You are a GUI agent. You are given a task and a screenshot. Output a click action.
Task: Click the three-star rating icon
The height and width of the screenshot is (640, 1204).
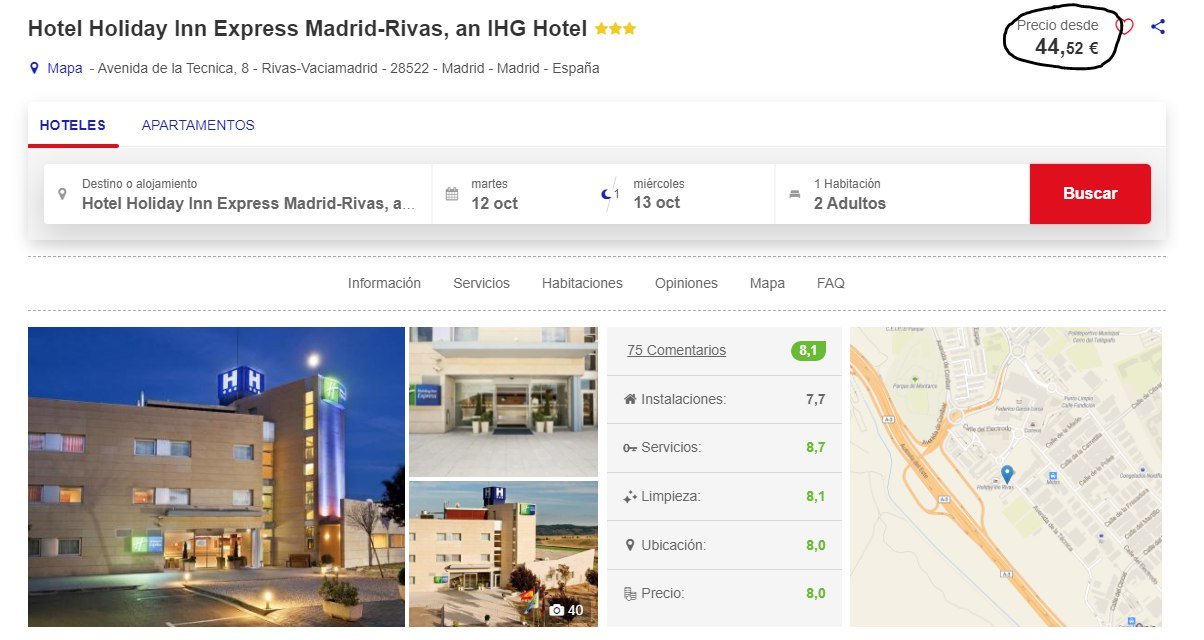point(615,30)
